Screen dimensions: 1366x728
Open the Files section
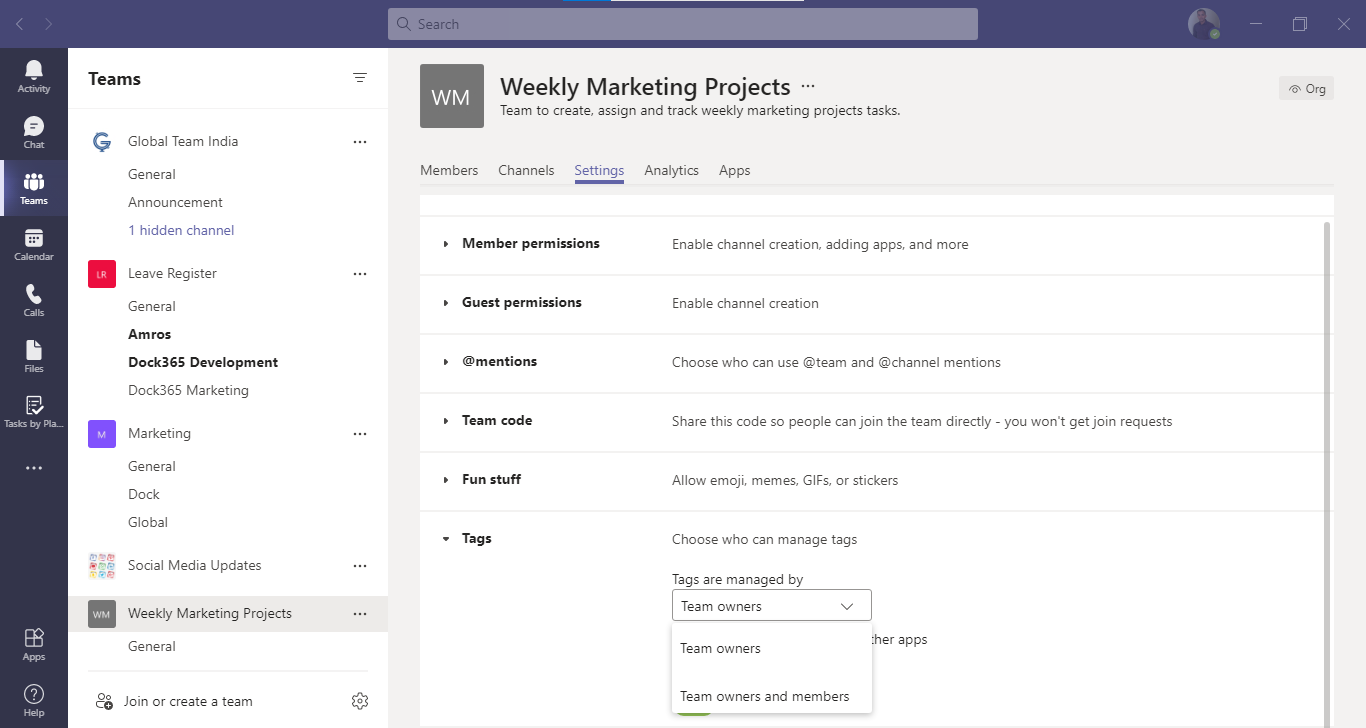33,355
